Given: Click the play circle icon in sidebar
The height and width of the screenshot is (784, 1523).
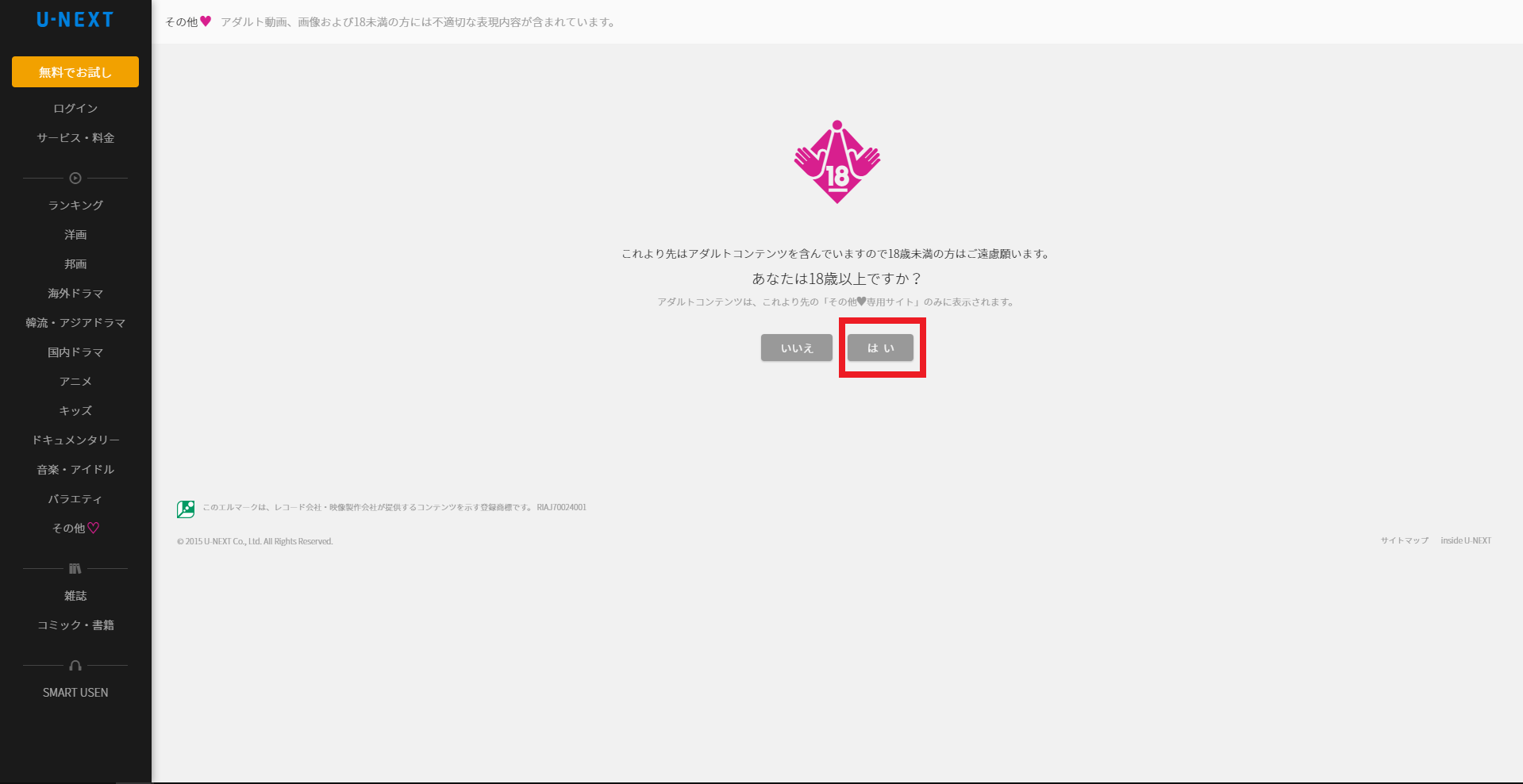Looking at the screenshot, I should pyautogui.click(x=75, y=179).
